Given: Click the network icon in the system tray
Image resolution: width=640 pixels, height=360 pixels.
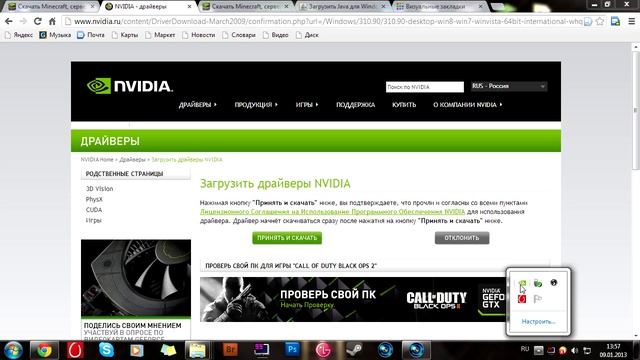Looking at the screenshot, I should click(587, 351).
